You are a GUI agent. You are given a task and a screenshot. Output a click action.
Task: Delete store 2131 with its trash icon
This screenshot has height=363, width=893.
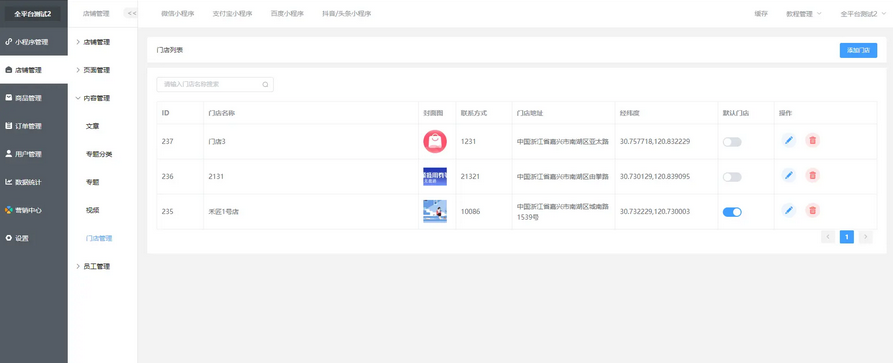point(813,176)
